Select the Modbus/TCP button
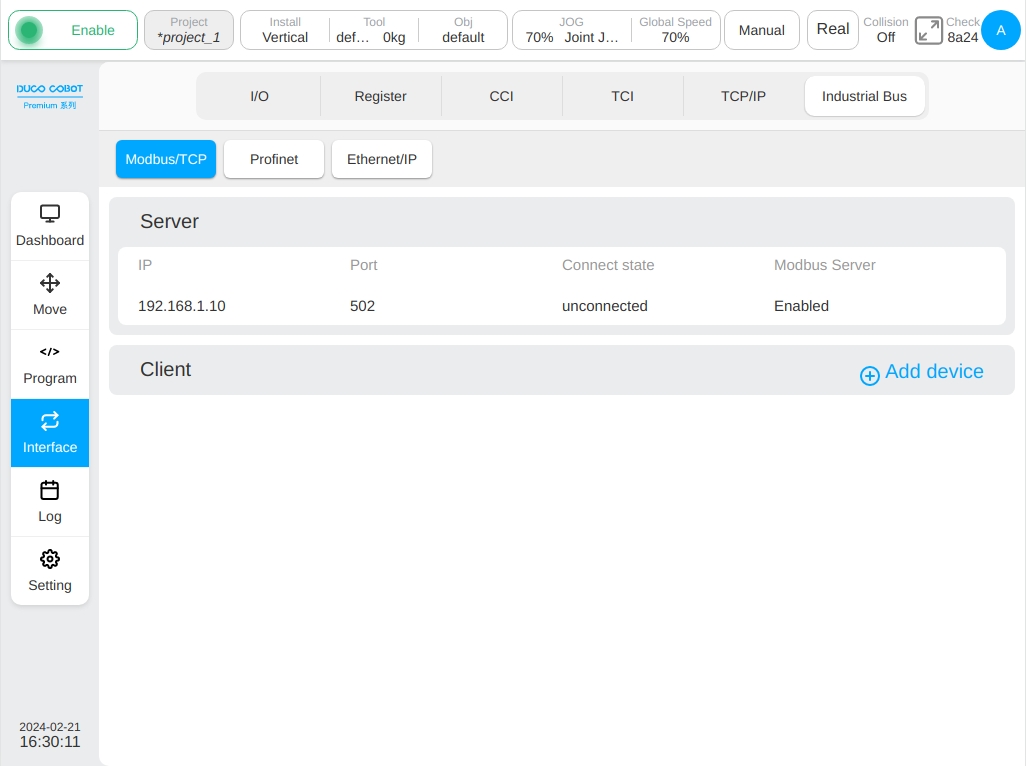Image resolution: width=1026 pixels, height=766 pixels. [166, 159]
